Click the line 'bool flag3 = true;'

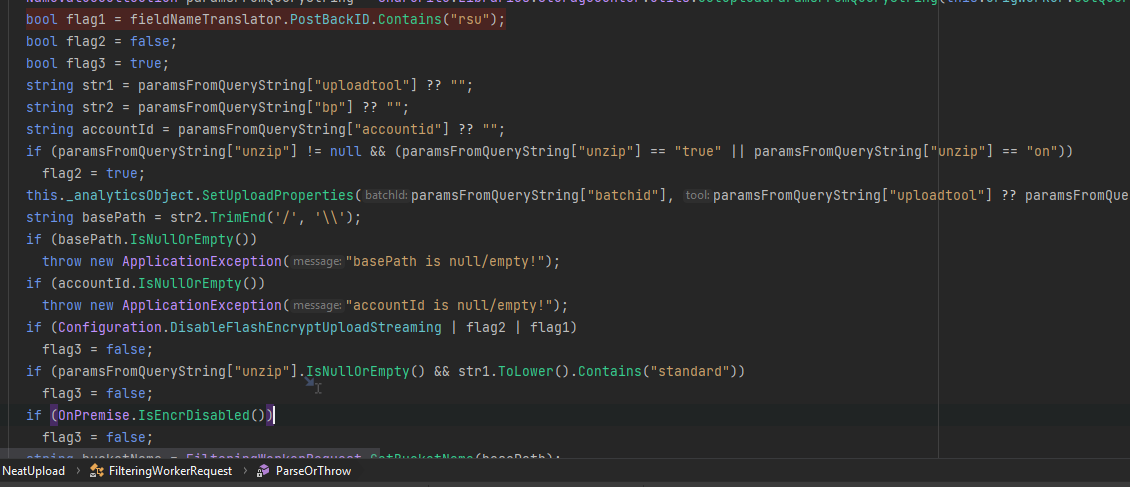pos(97,63)
